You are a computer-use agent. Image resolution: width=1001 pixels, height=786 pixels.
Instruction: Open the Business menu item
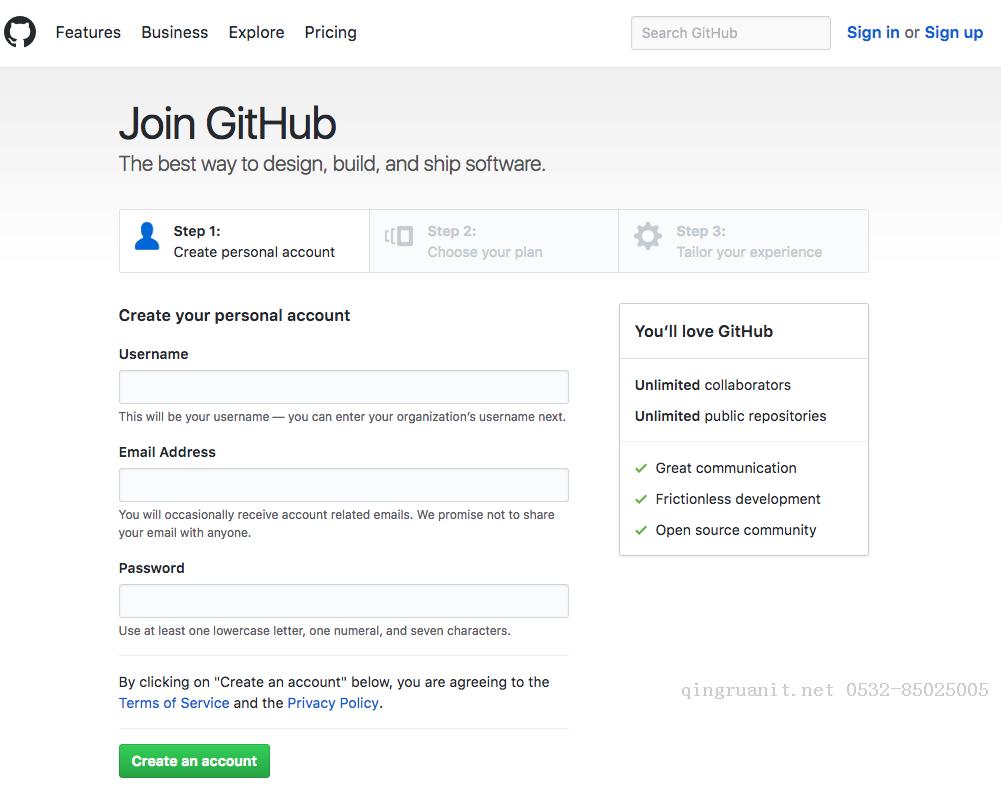[175, 32]
